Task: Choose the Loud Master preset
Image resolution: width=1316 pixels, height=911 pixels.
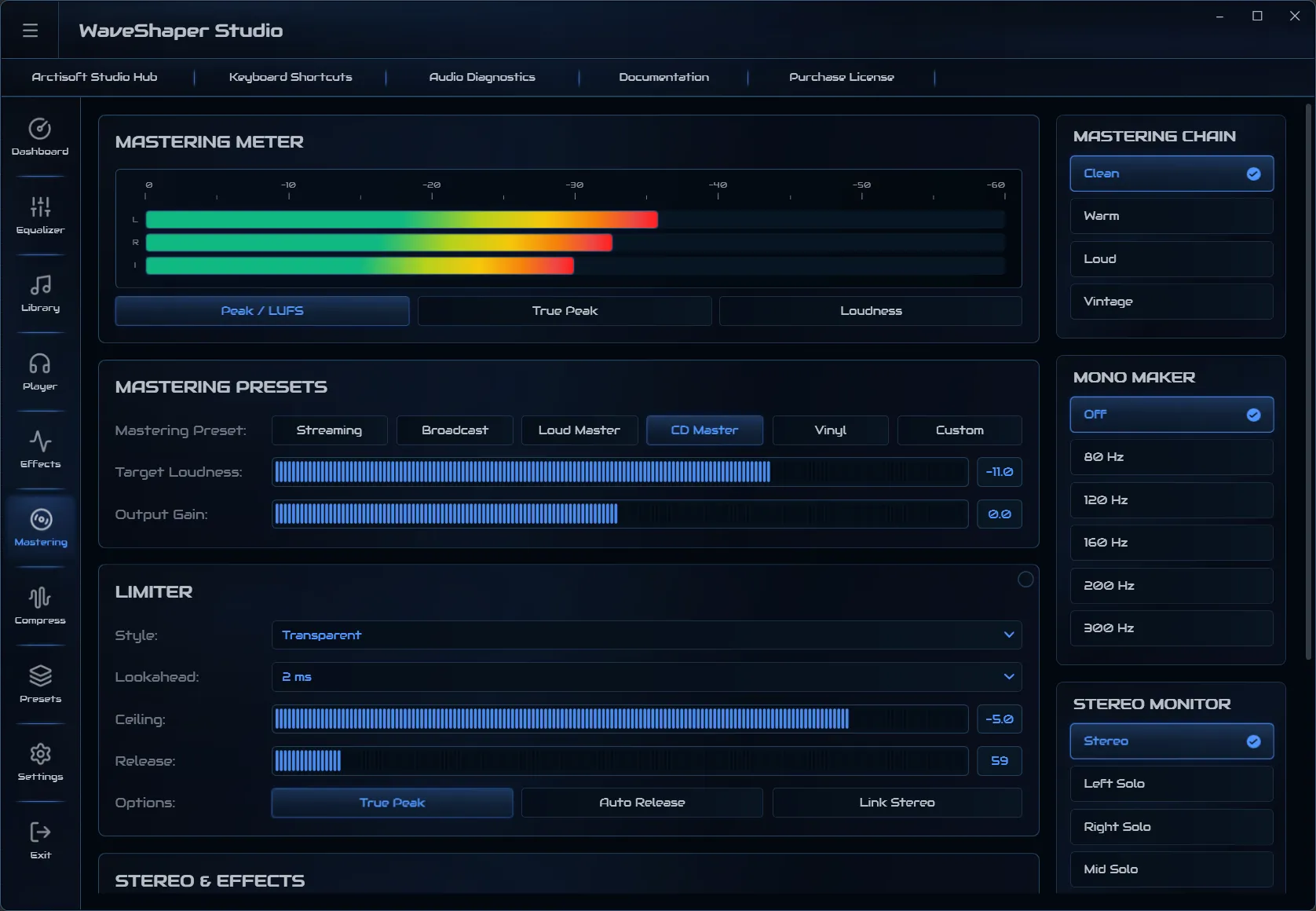Action: 579,430
